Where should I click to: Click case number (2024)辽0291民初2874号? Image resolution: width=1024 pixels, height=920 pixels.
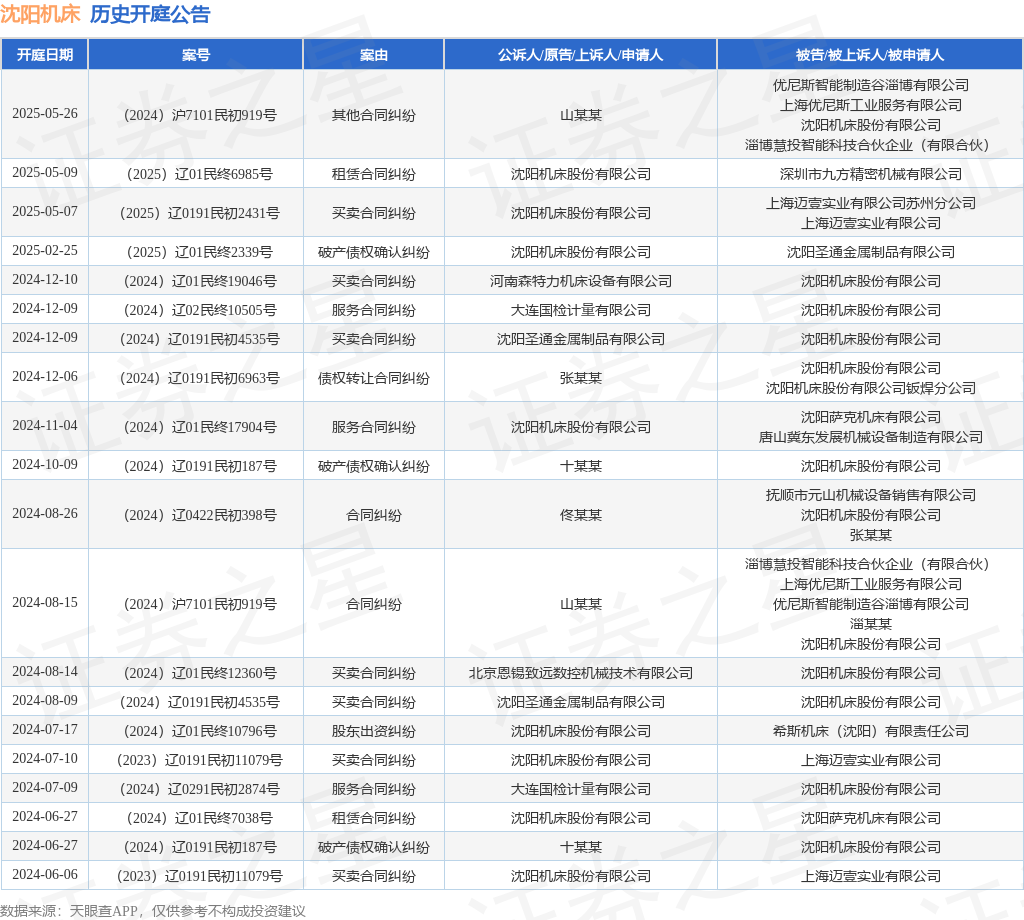coord(199,789)
